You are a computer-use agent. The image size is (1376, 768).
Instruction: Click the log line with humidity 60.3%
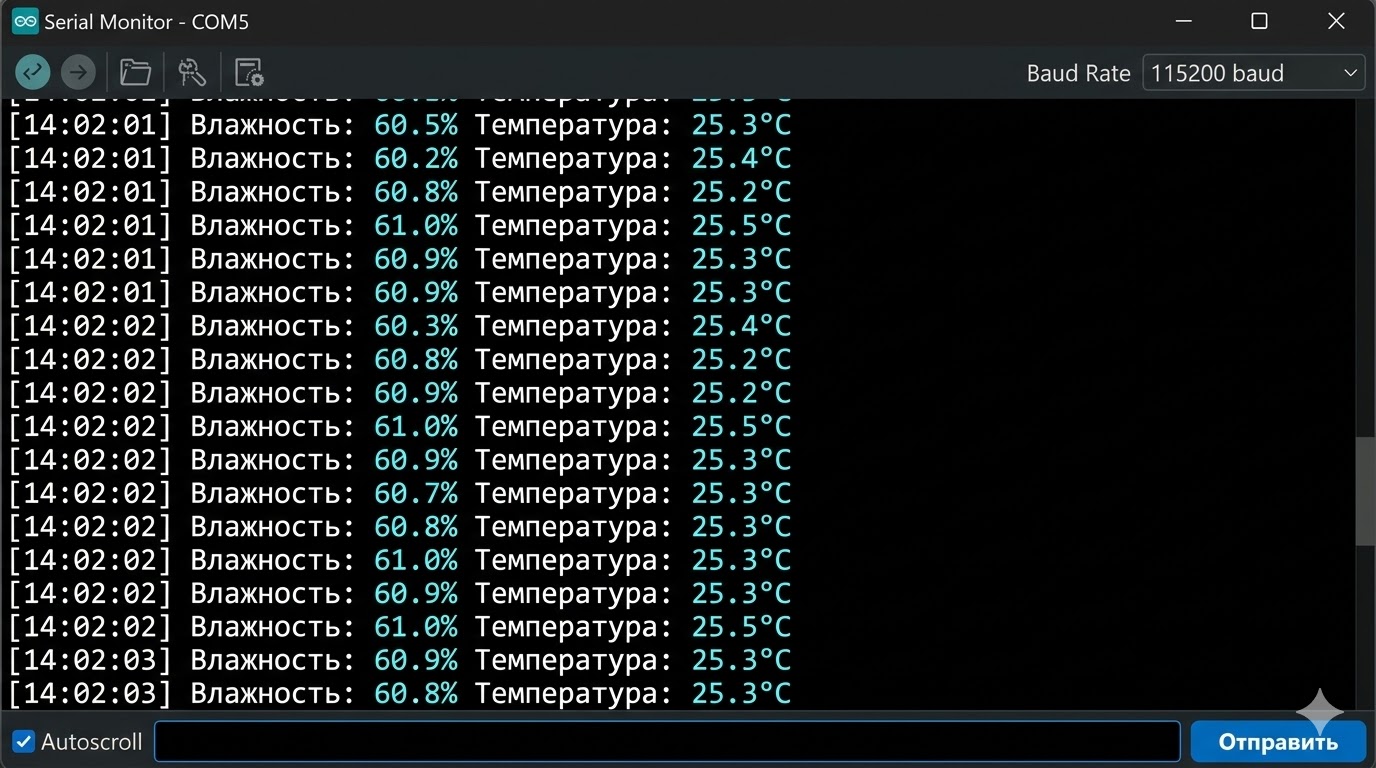tap(399, 326)
